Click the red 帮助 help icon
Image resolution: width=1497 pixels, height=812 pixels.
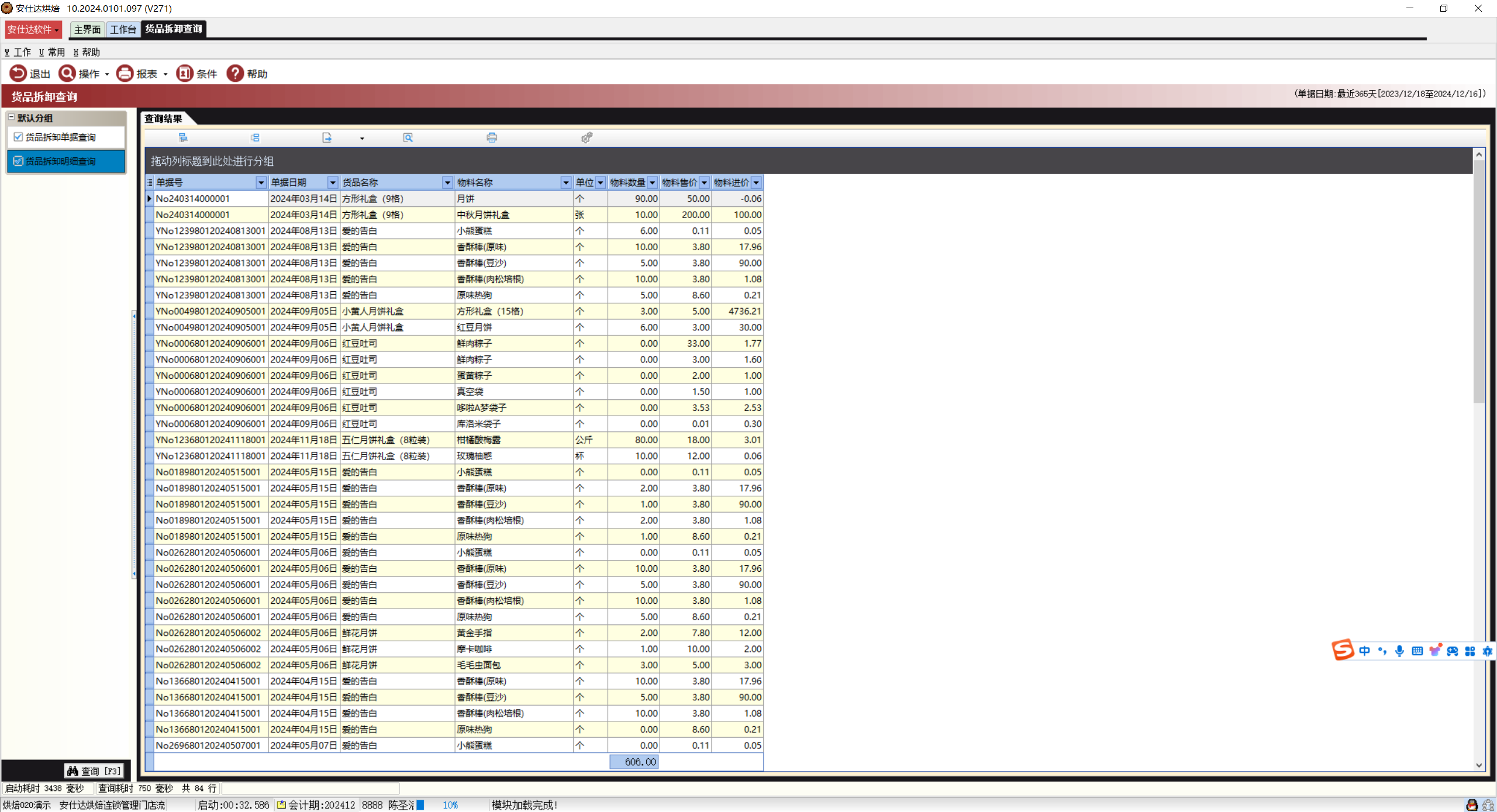pos(235,74)
